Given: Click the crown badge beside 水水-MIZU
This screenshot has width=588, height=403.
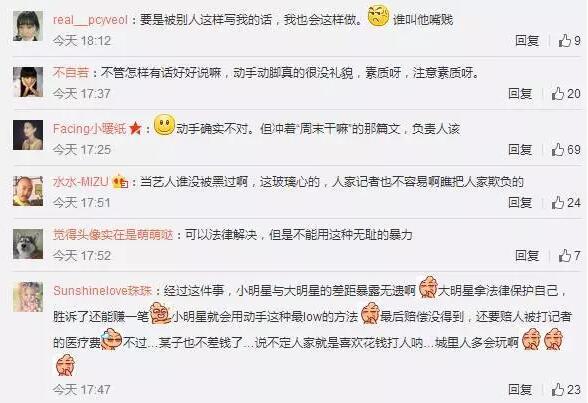Looking at the screenshot, I should 120,182.
